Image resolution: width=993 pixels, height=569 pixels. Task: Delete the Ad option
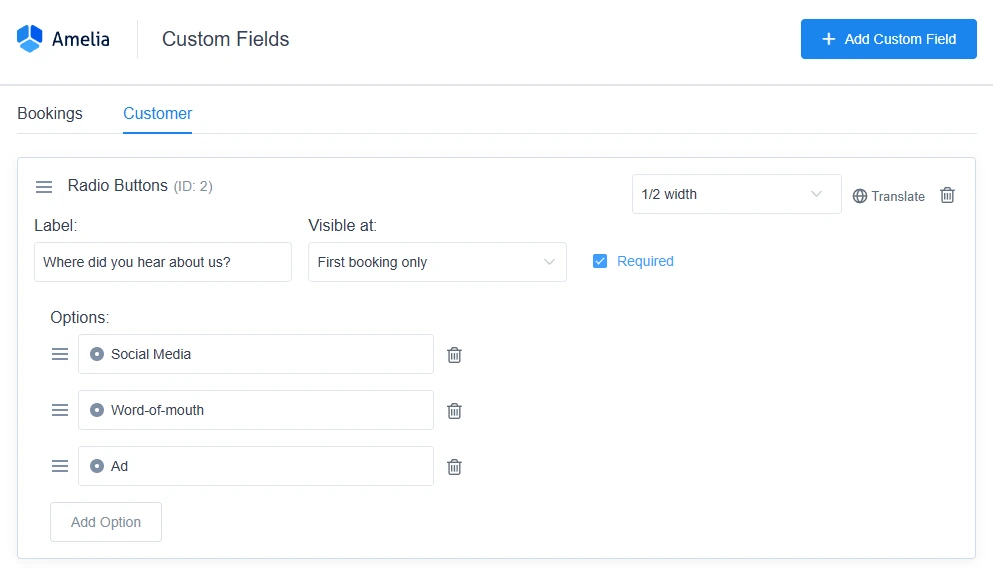tap(454, 467)
